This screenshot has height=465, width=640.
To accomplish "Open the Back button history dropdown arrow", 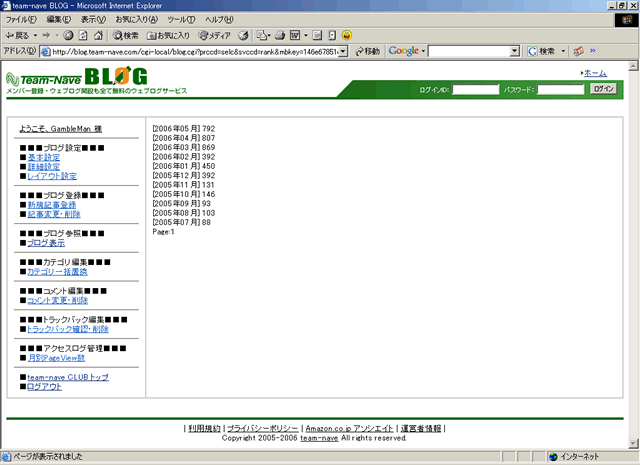I will tap(33, 35).
